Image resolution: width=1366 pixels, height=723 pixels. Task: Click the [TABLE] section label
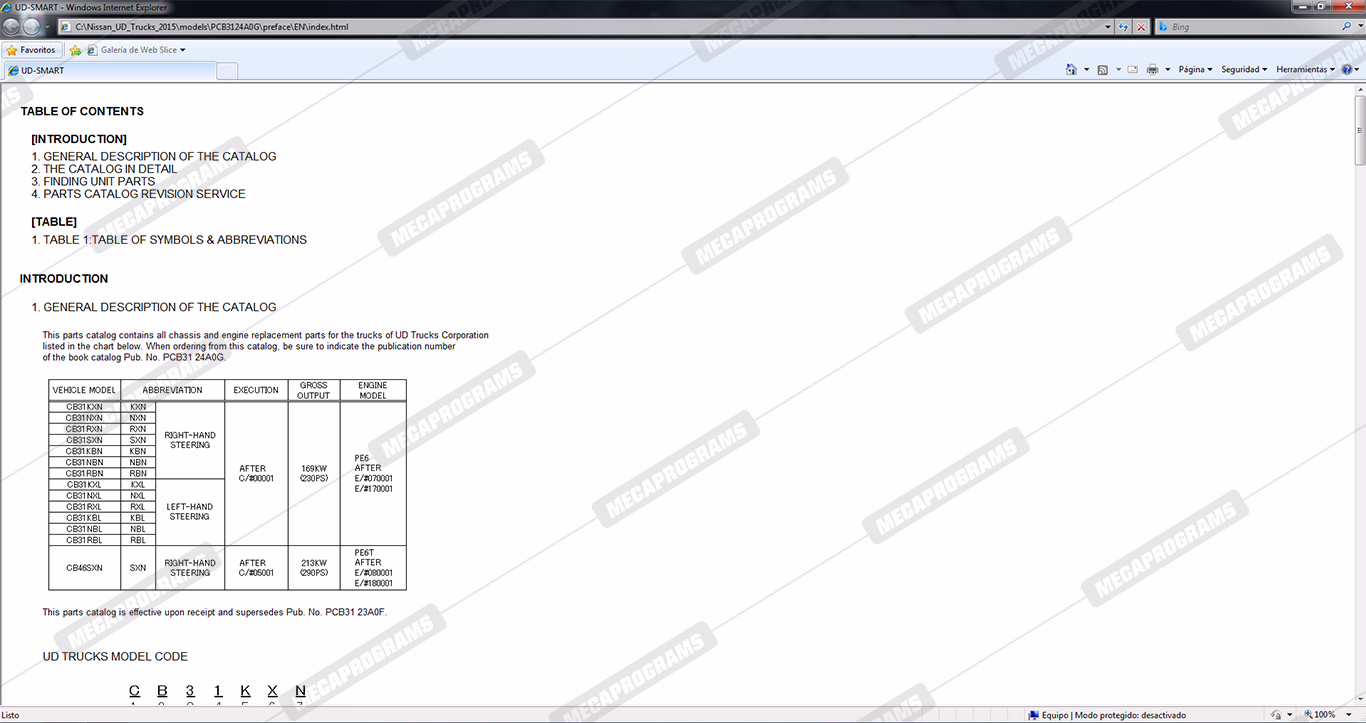[54, 222]
